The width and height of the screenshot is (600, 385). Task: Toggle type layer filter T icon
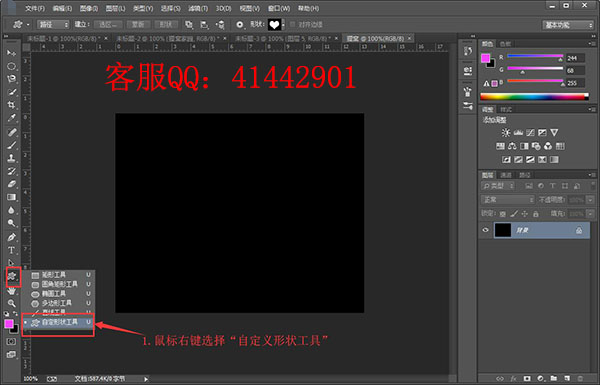point(553,186)
